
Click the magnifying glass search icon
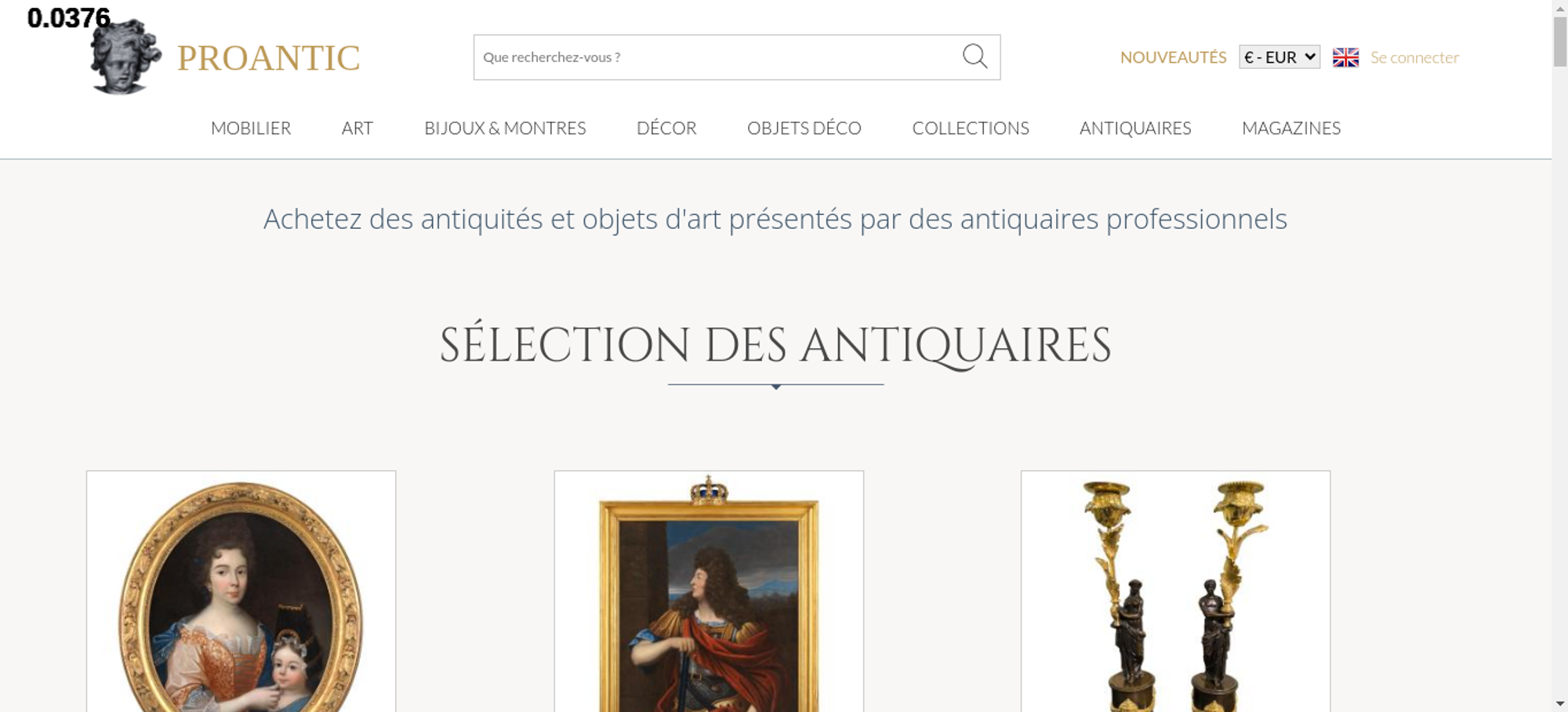pos(975,56)
